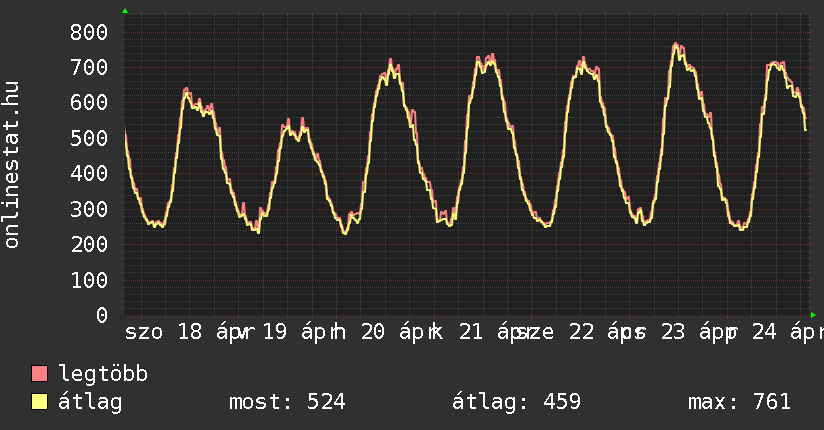Click the yellow átlag legend swatch
The height and width of the screenshot is (430, 824).
(x=40, y=402)
